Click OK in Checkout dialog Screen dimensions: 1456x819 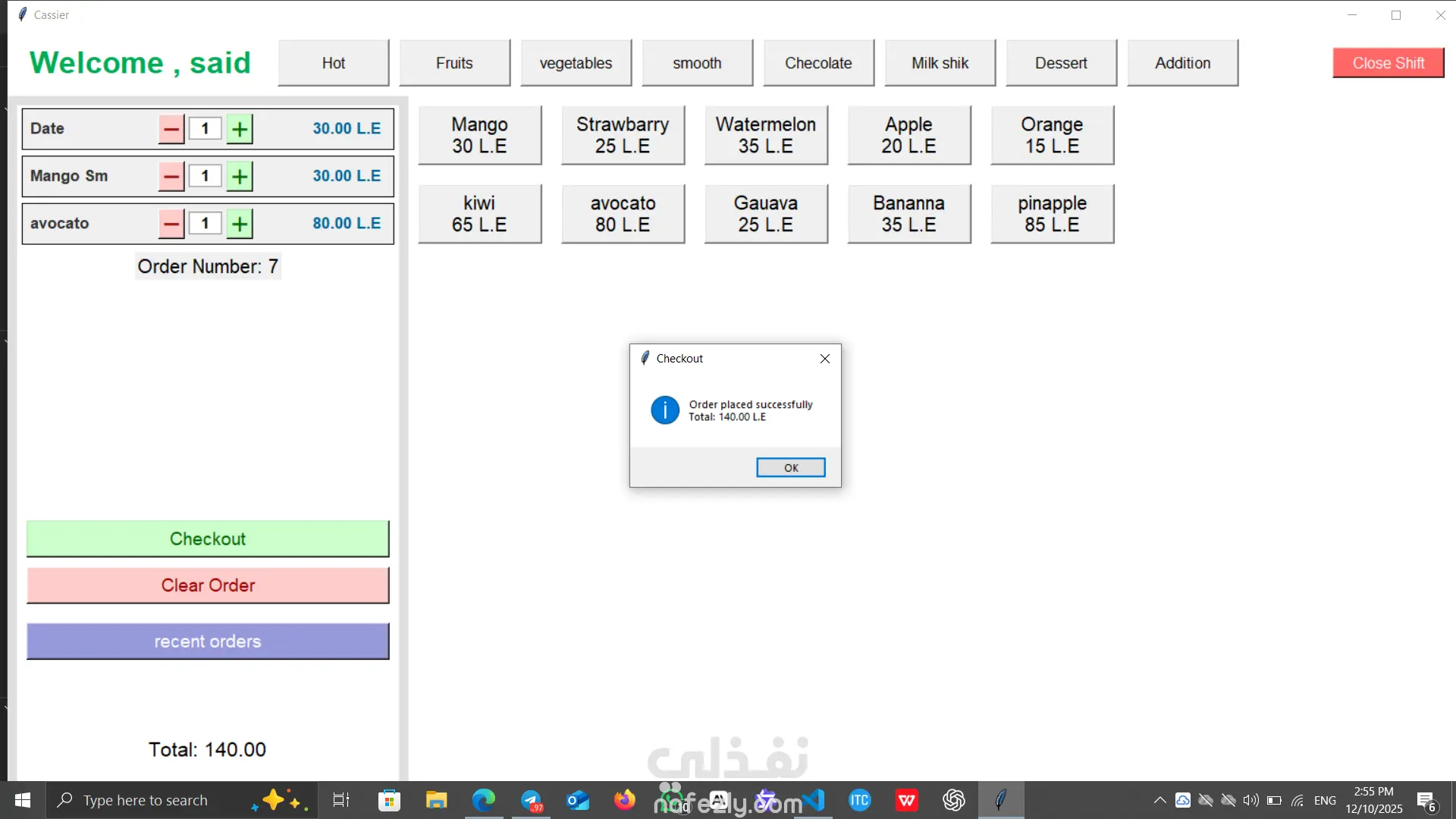[790, 468]
